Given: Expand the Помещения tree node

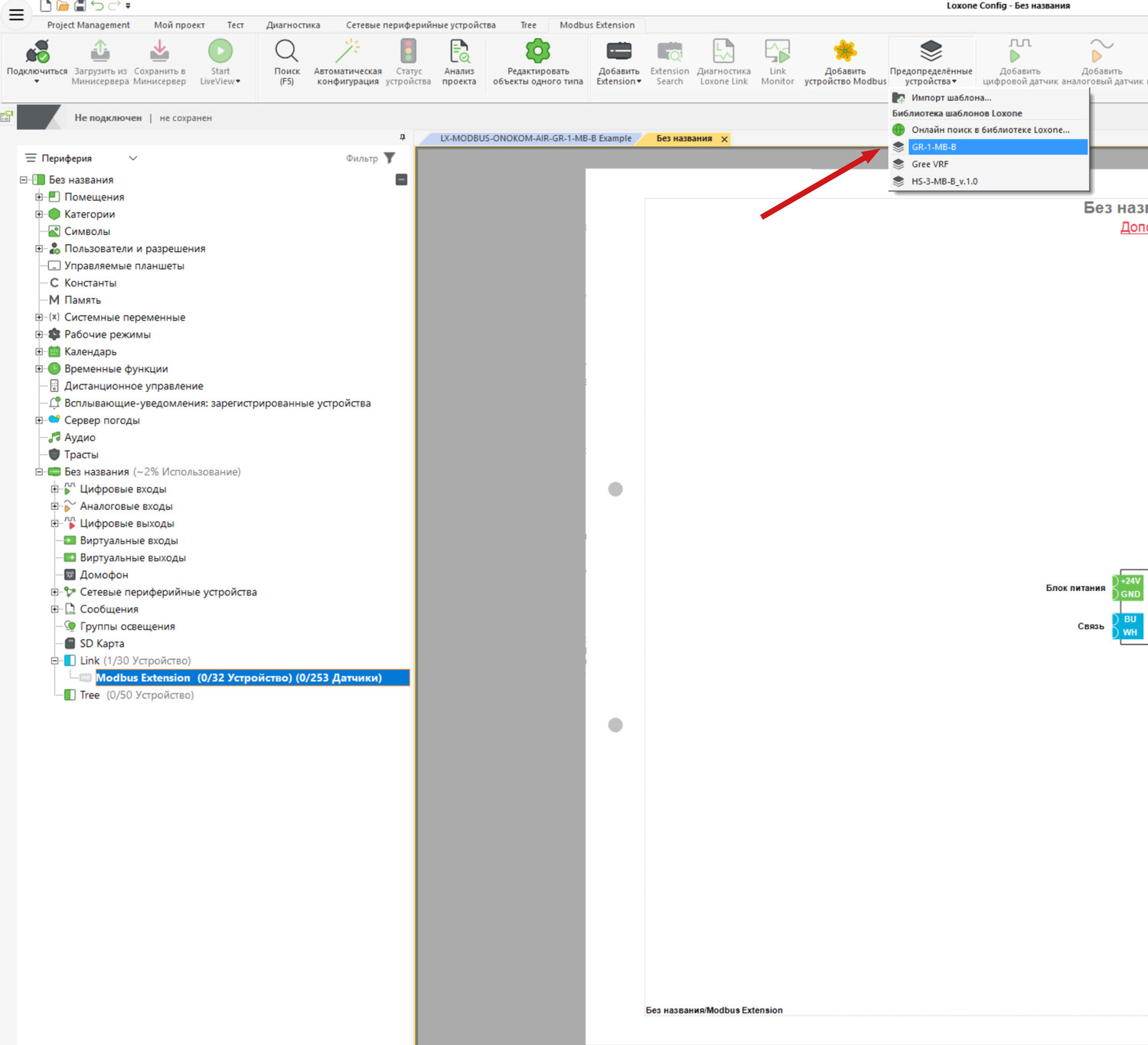Looking at the screenshot, I should (39, 197).
